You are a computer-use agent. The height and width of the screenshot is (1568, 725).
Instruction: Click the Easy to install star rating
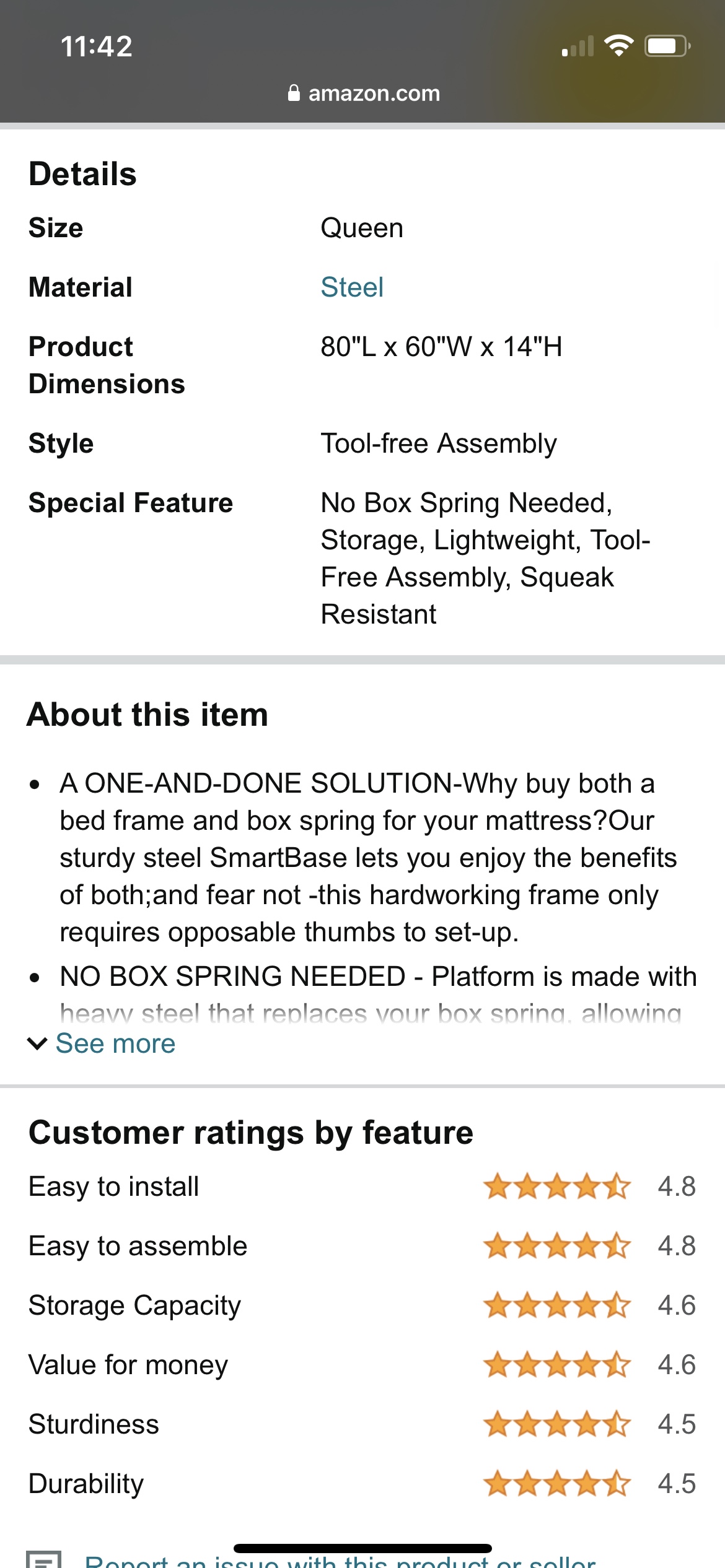557,1187
